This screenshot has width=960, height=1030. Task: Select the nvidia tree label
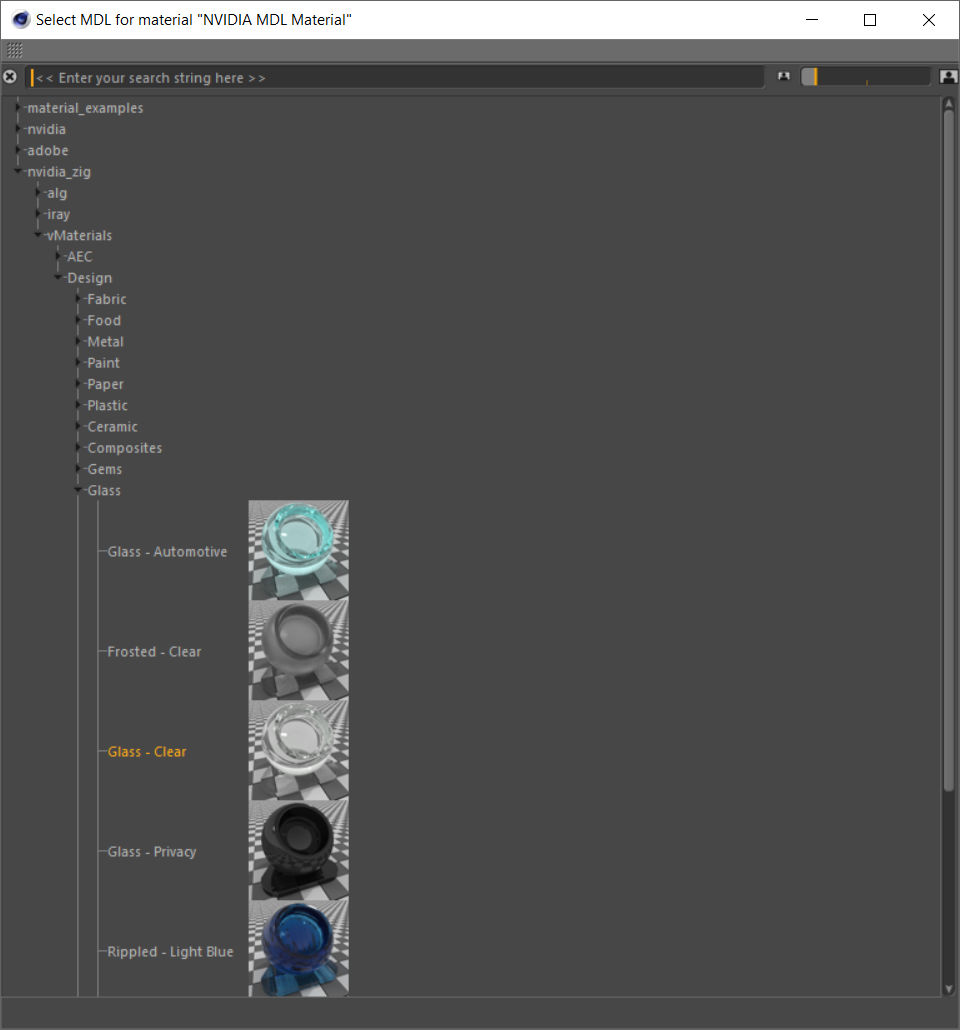[46, 129]
